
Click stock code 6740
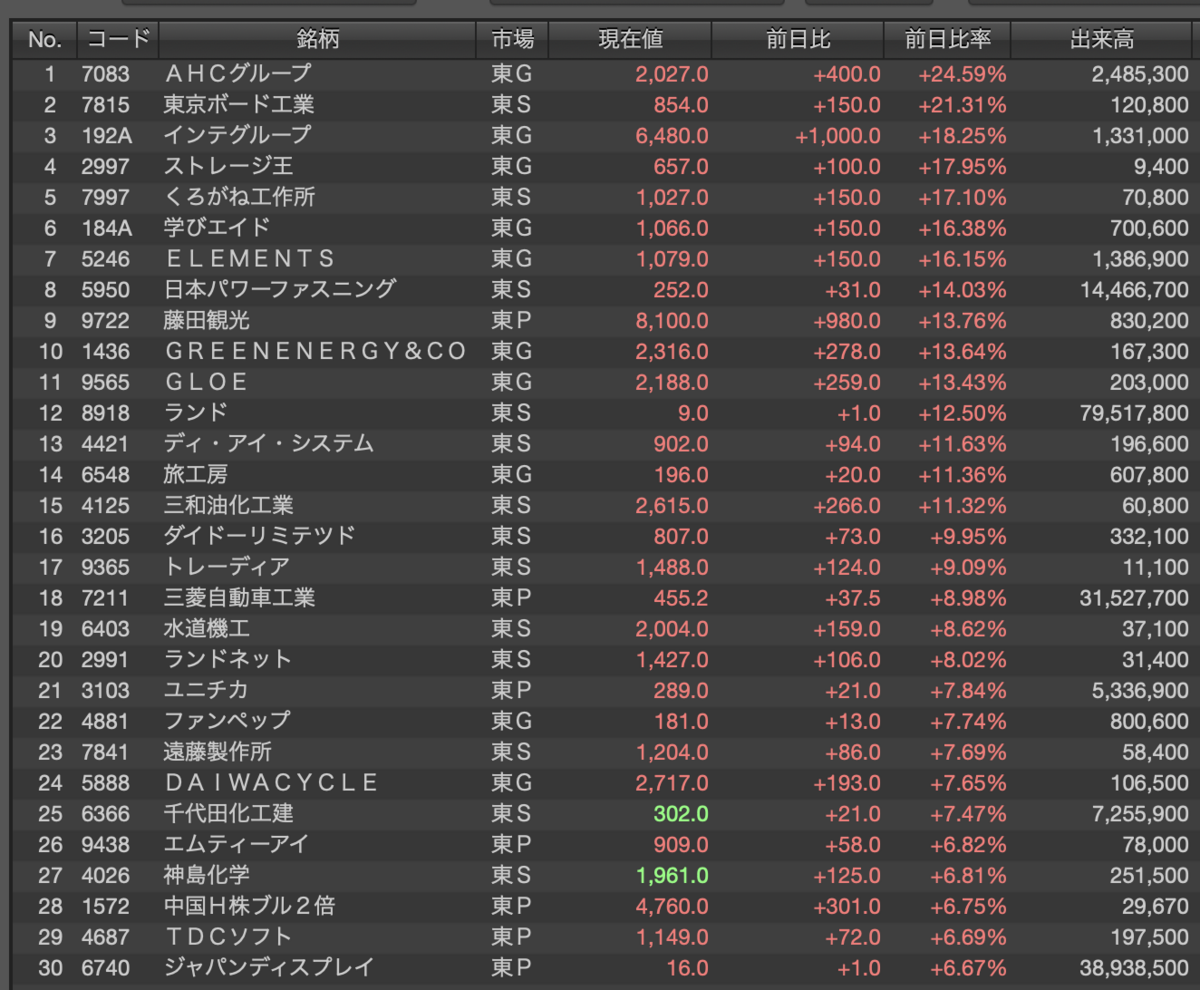106,968
